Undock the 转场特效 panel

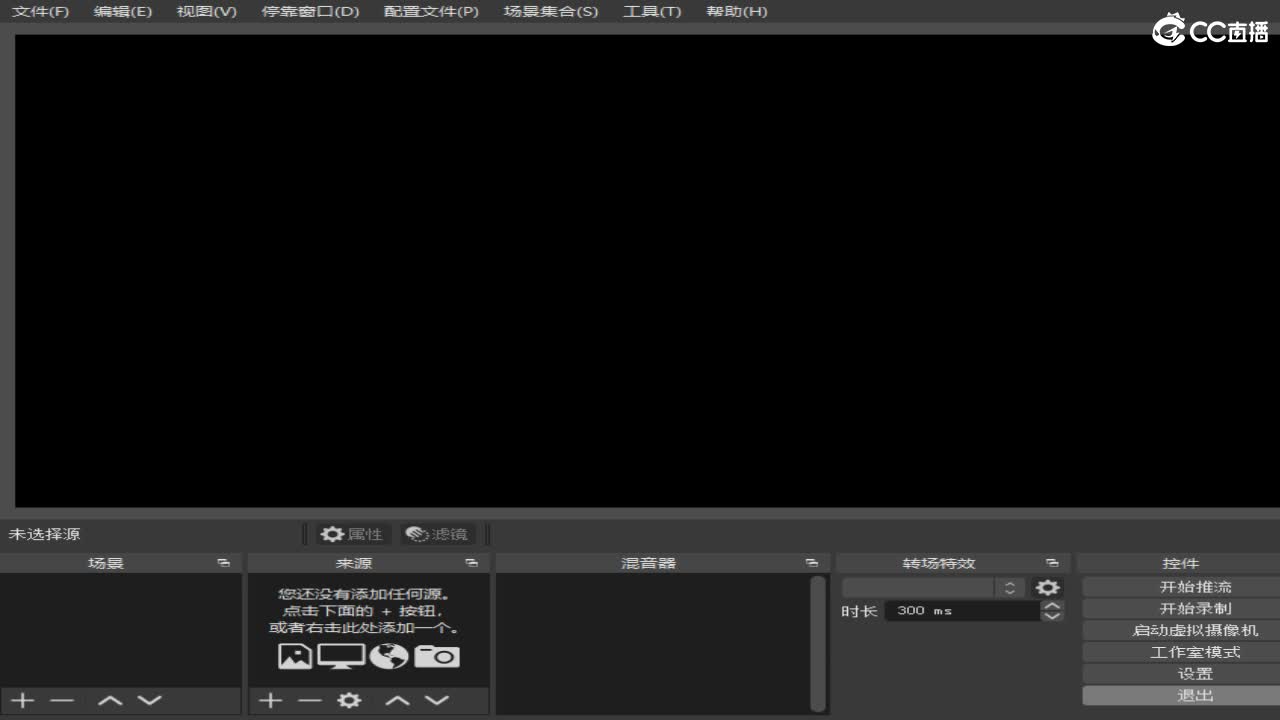[x=1052, y=563]
